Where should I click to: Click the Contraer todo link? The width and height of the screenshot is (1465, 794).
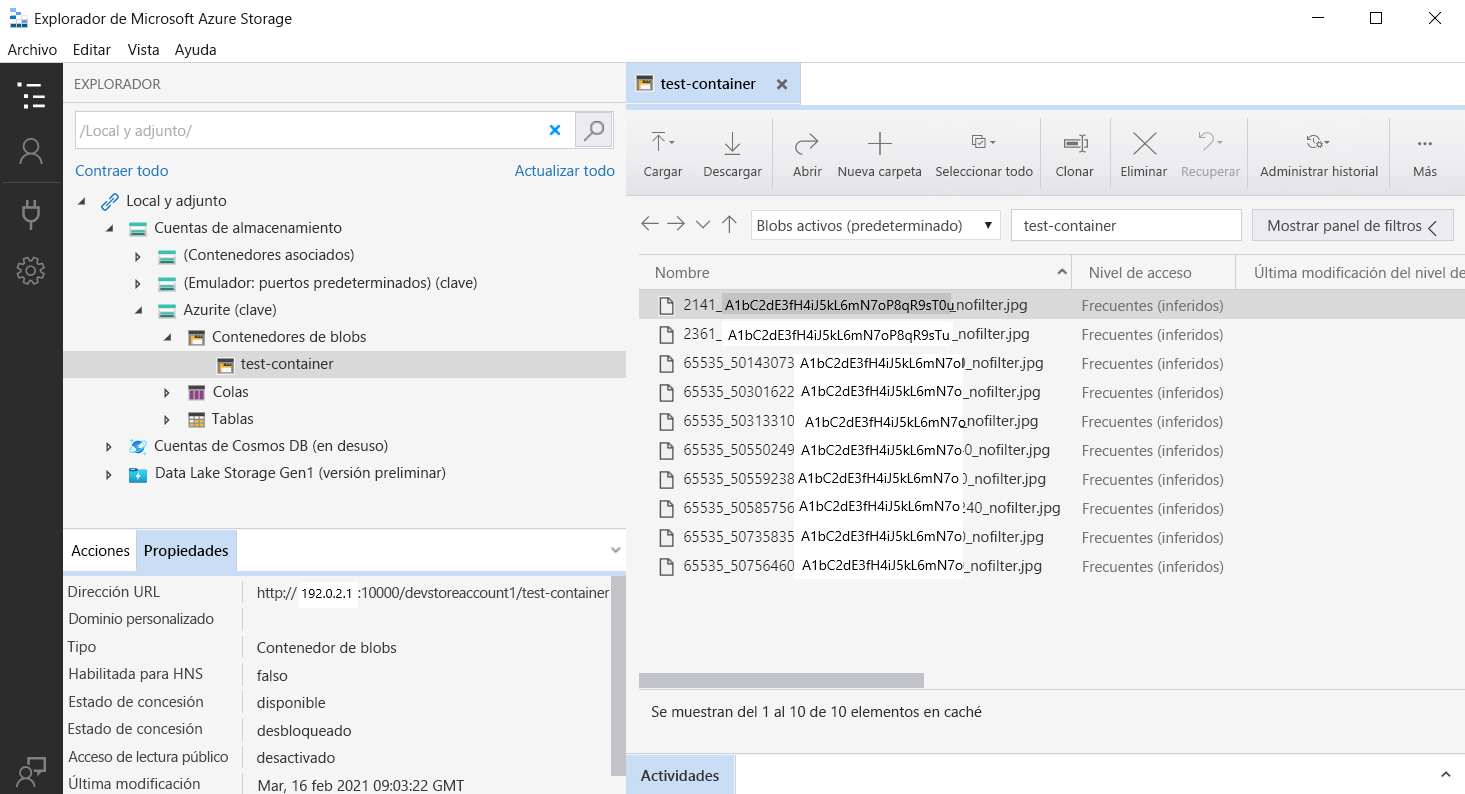tap(121, 171)
